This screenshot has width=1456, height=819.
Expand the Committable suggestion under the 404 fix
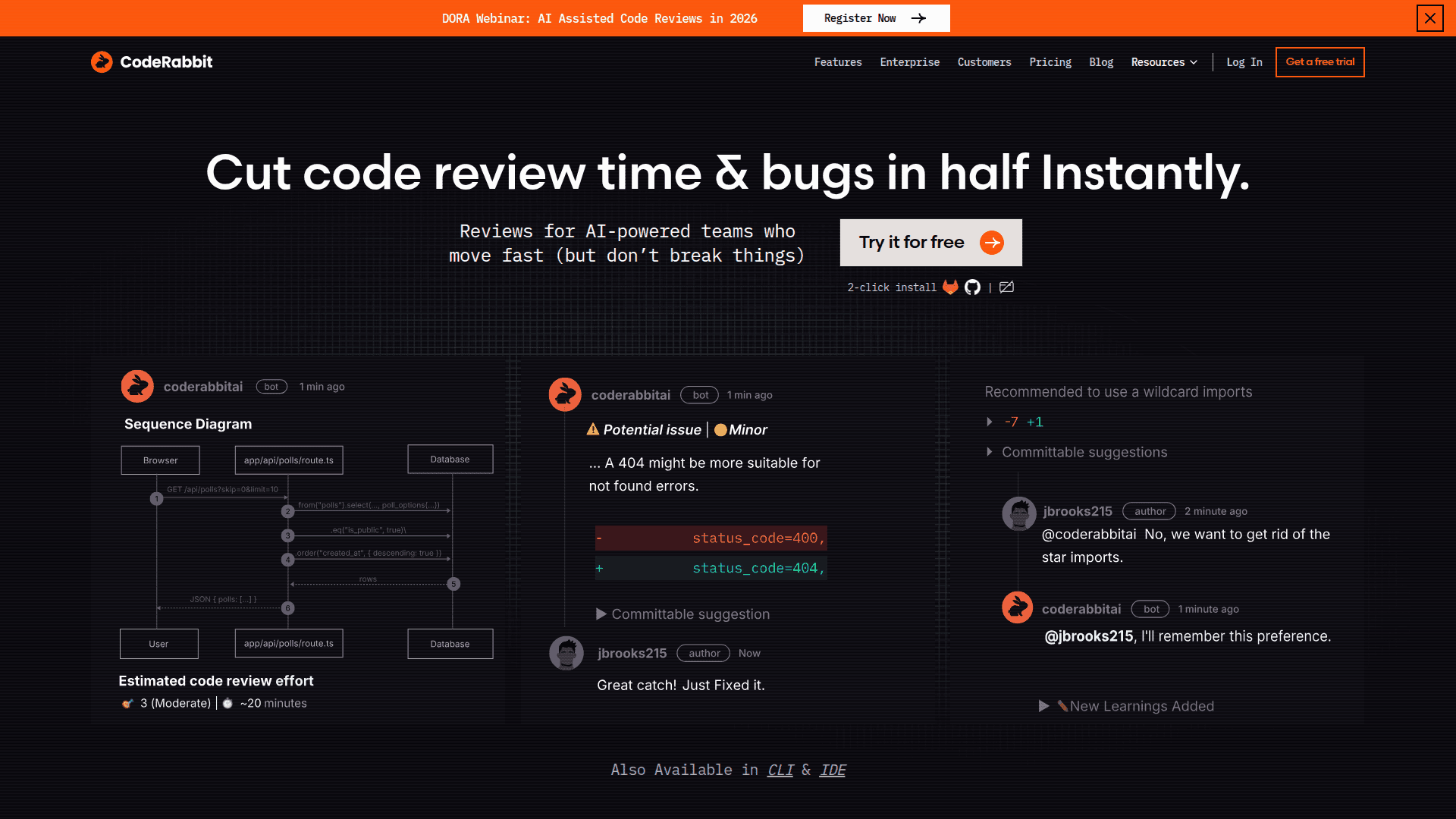[682, 614]
